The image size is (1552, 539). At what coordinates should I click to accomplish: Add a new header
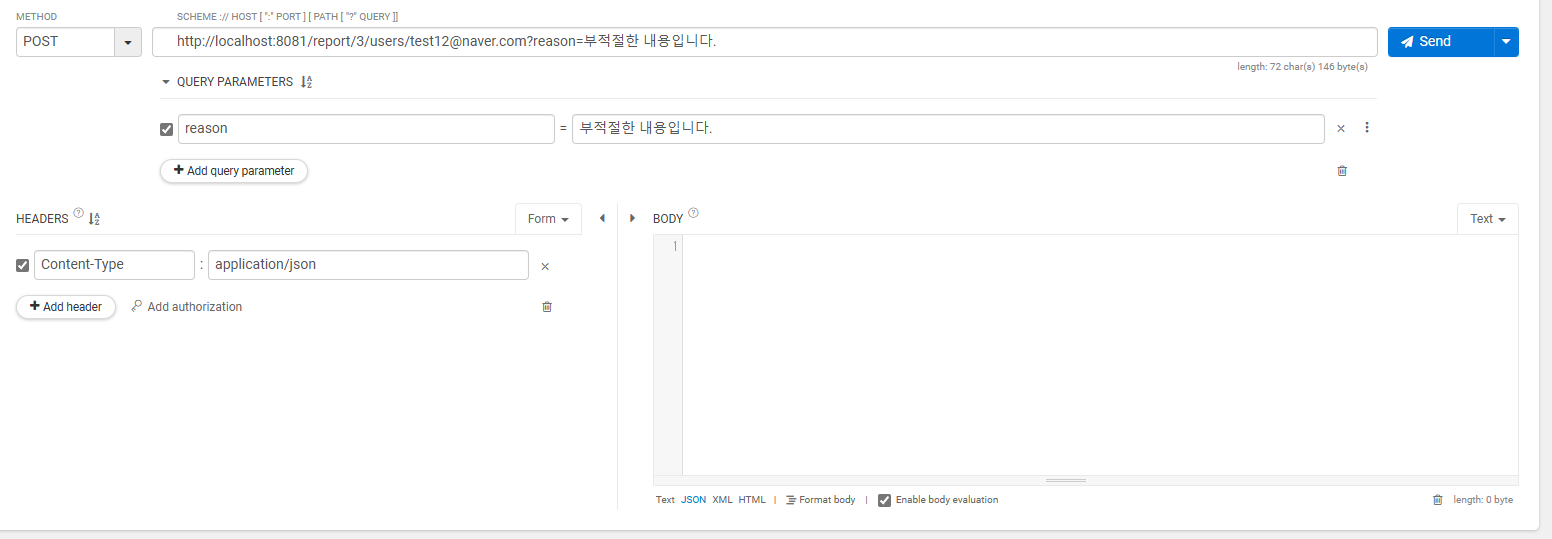(66, 307)
